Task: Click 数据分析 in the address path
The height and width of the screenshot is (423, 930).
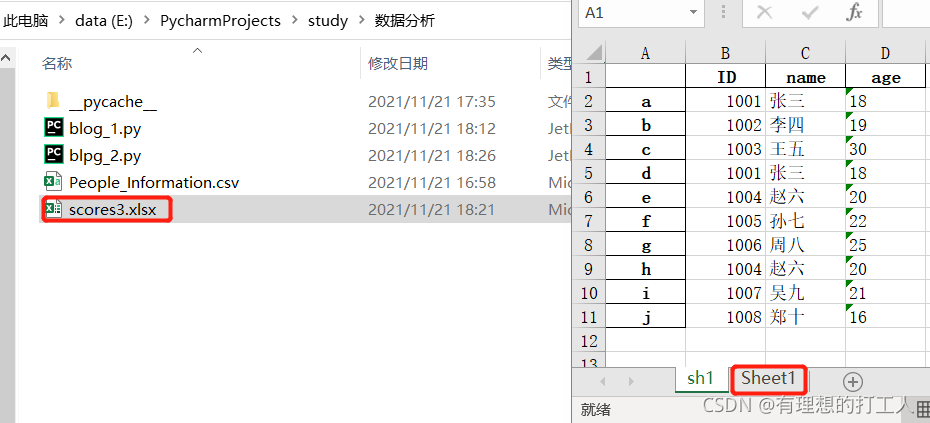Action: (405, 21)
